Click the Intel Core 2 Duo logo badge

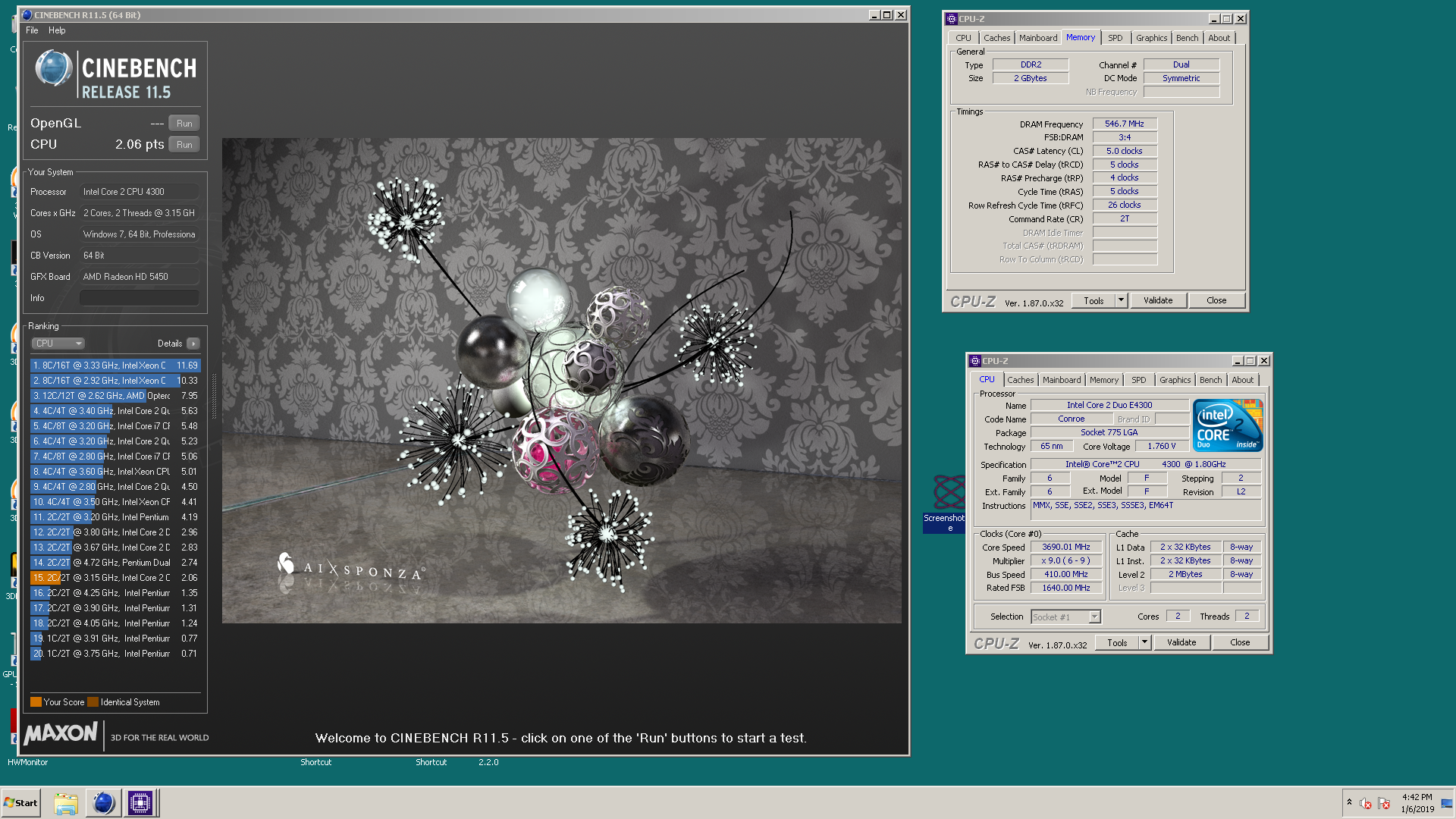[1228, 426]
